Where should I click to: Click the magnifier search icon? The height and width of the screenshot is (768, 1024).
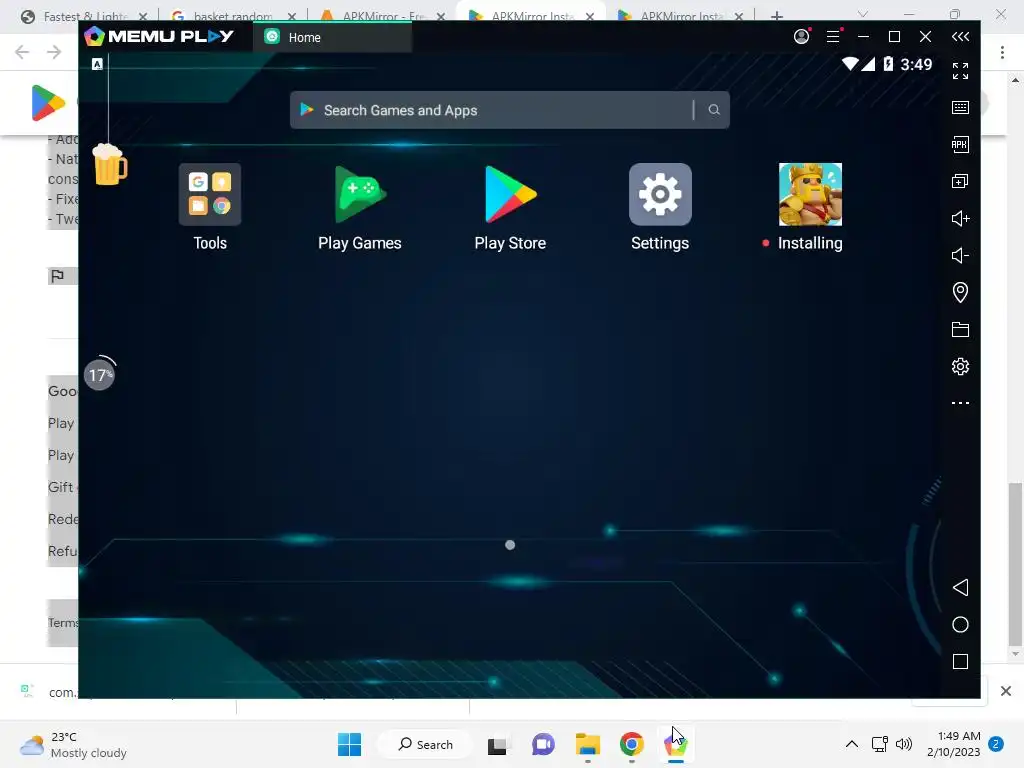coord(714,110)
